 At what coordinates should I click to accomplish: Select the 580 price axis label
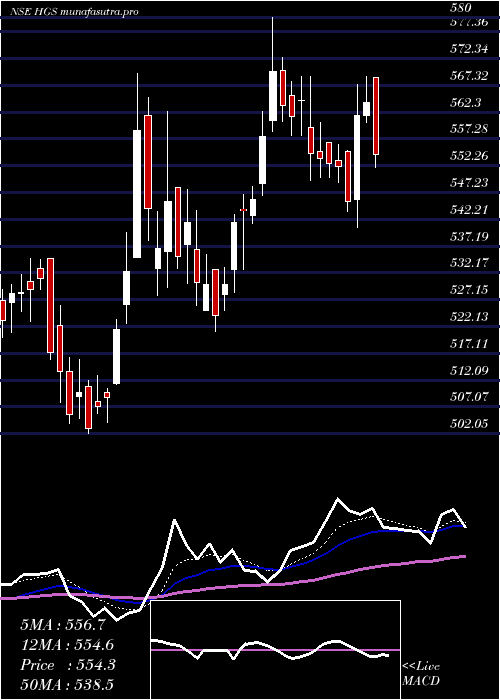[x=461, y=8]
